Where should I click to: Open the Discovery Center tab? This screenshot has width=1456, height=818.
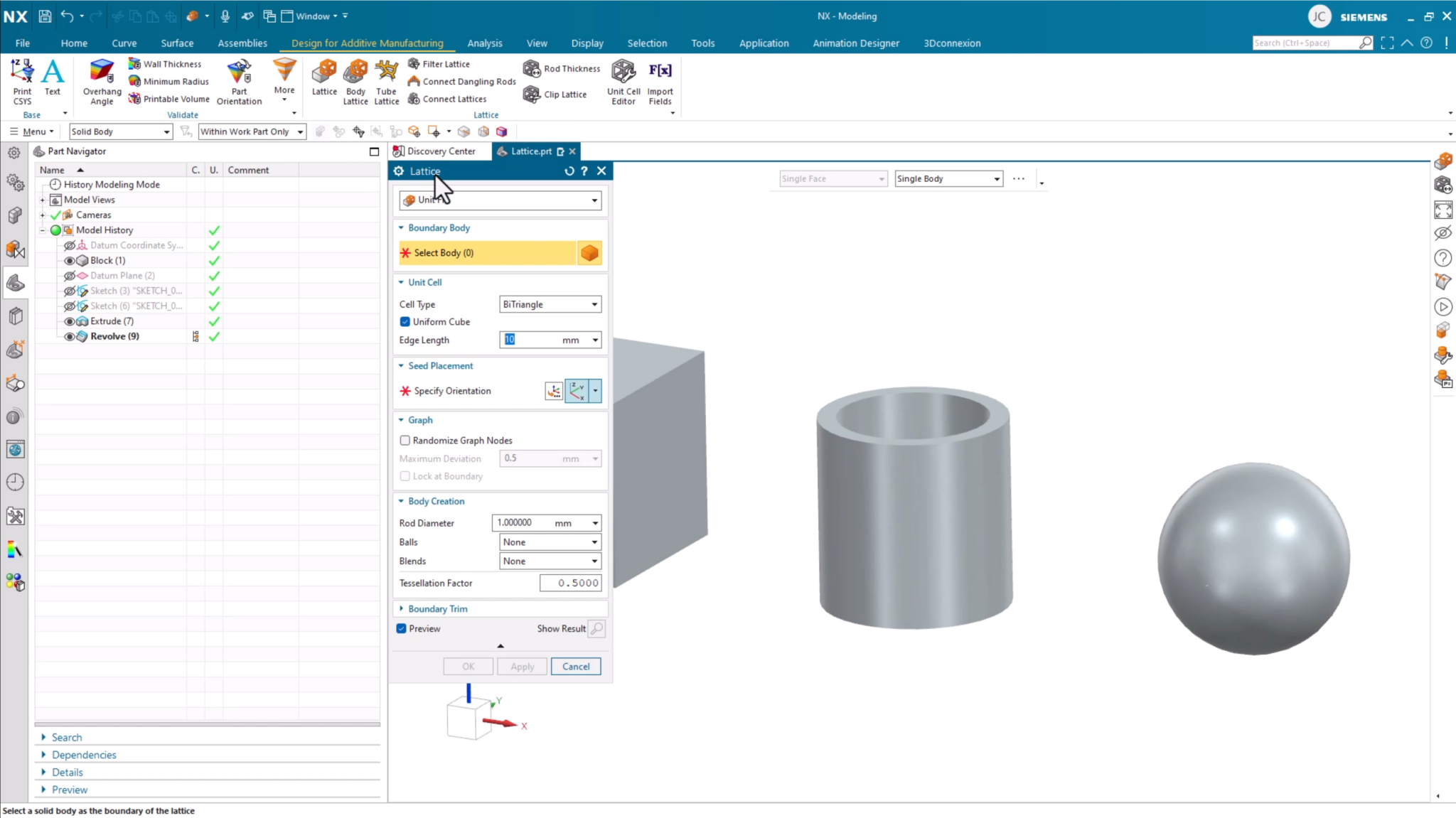(440, 151)
